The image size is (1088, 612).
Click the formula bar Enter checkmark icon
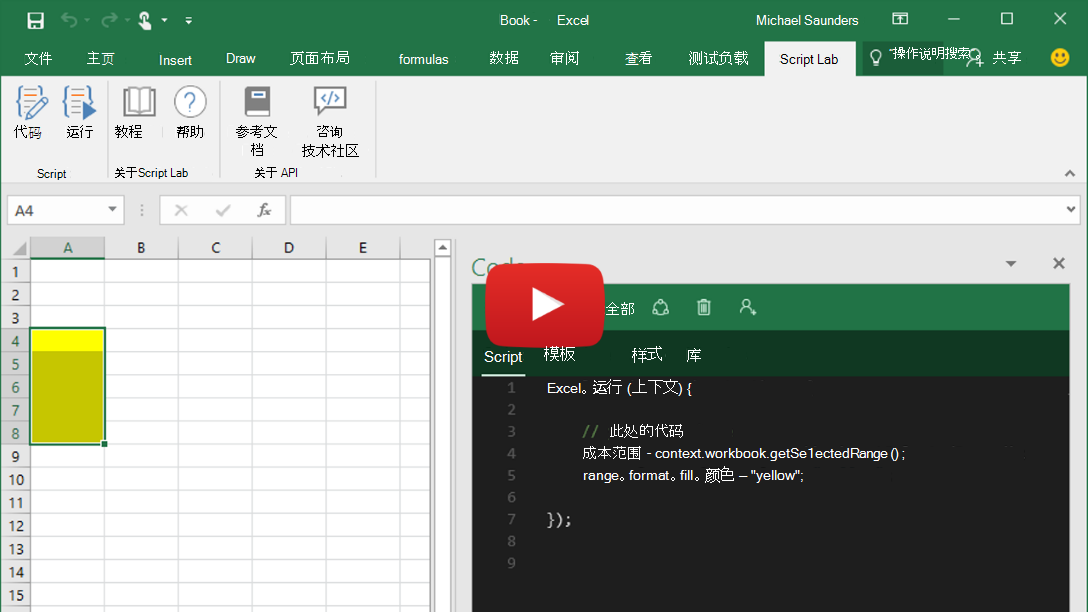[x=223, y=210]
